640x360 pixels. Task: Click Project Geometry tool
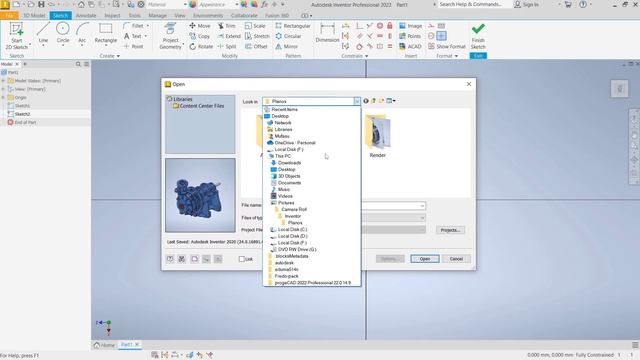point(170,36)
